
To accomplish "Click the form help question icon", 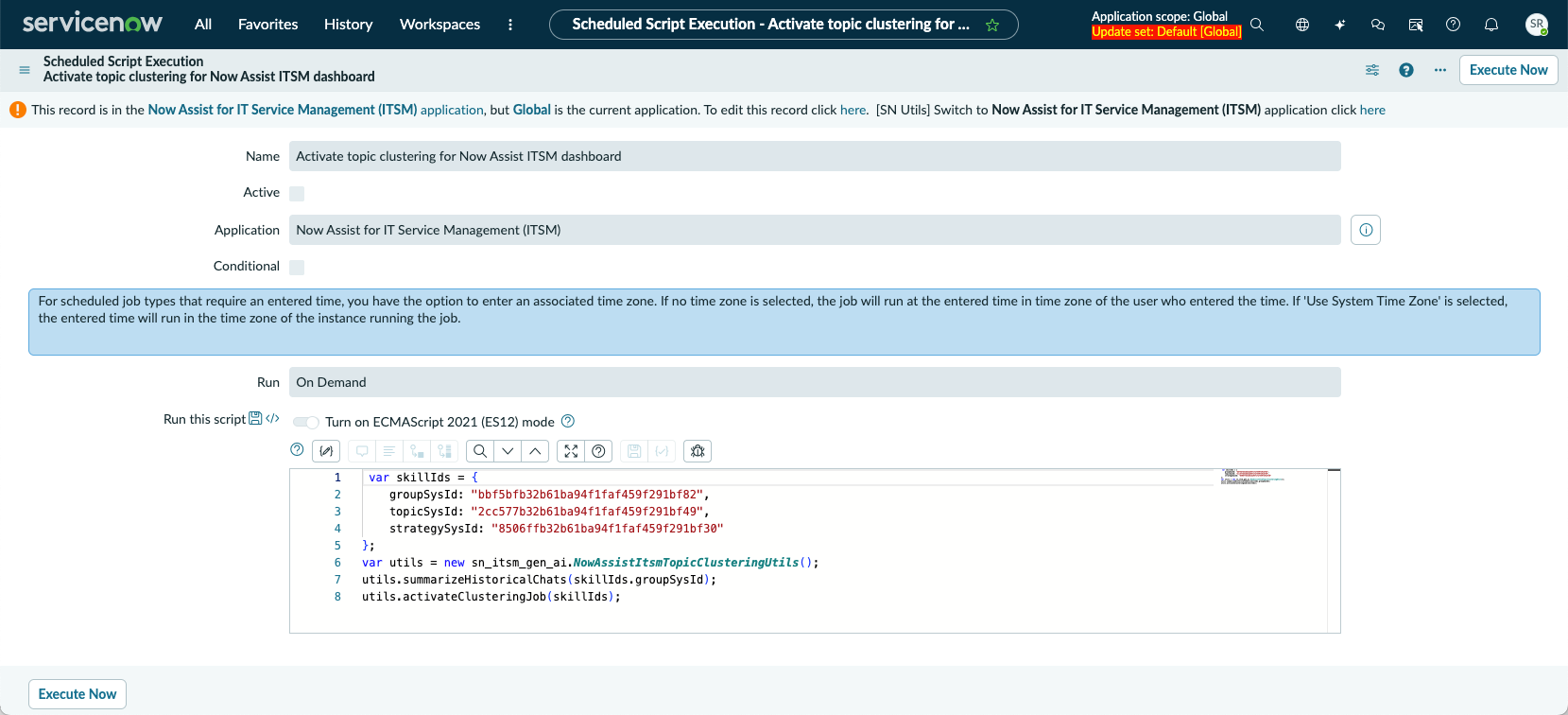I will pyautogui.click(x=1406, y=70).
